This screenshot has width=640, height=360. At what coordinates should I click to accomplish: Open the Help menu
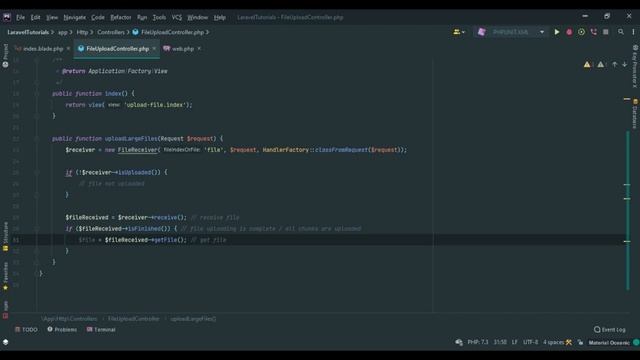220,18
